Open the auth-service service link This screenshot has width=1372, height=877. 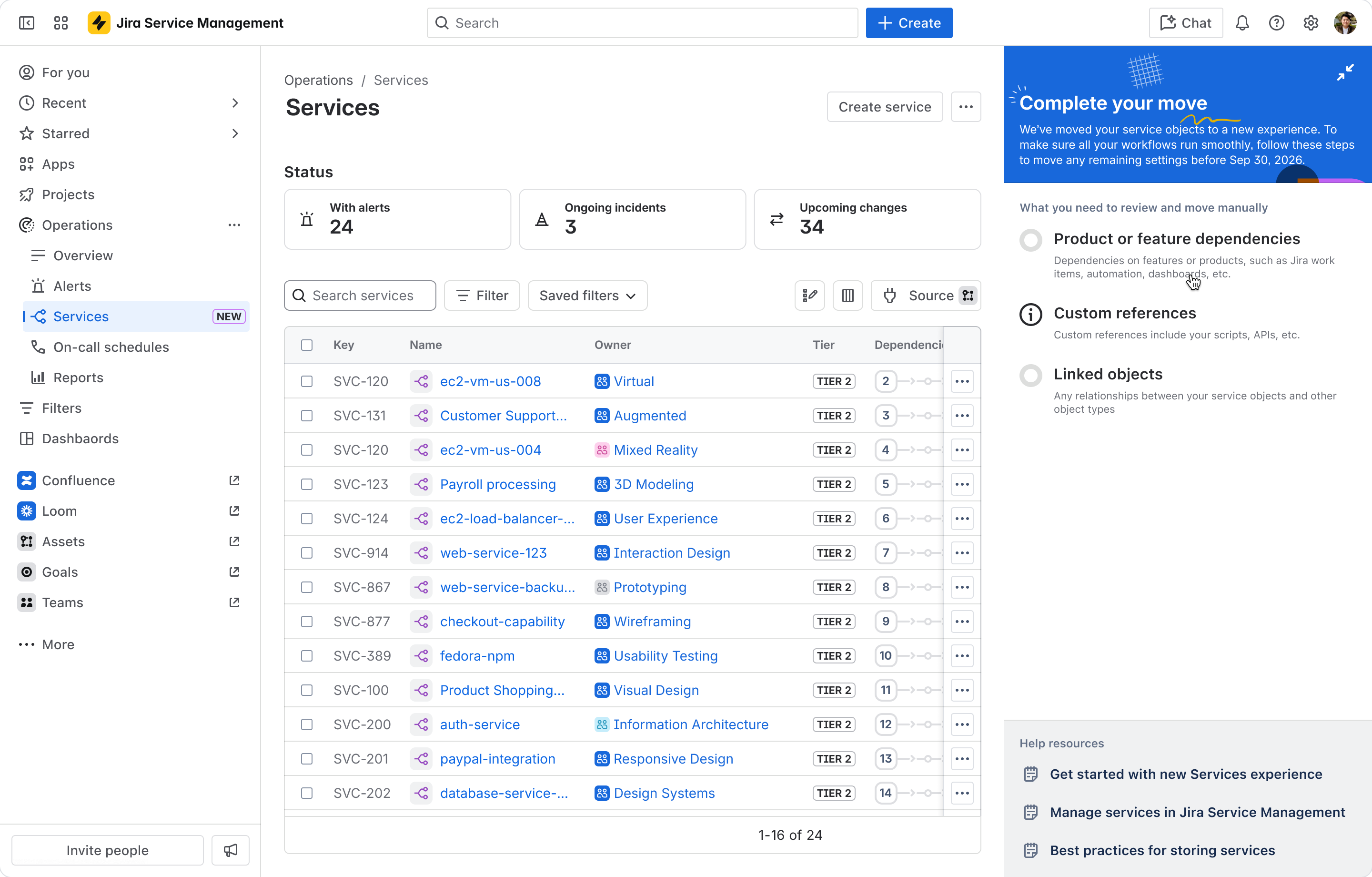pyautogui.click(x=480, y=724)
